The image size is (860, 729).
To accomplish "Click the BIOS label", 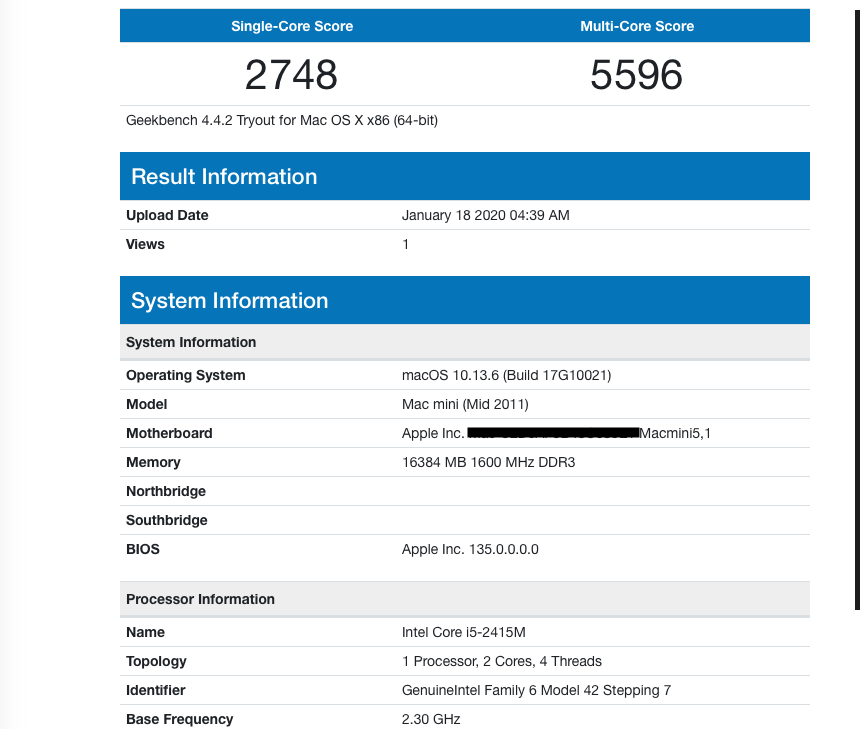I will coord(143,549).
